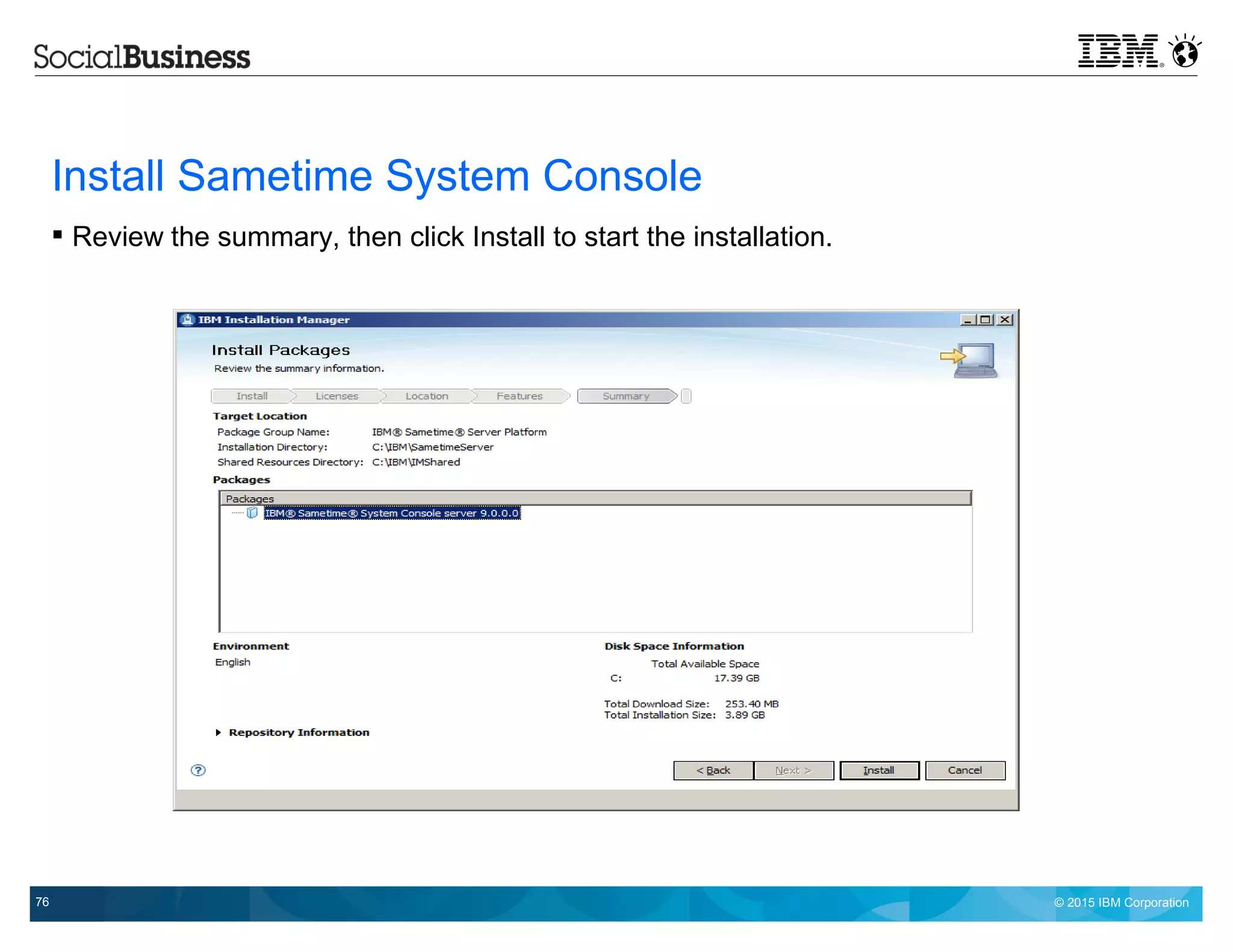Select the Summary wizard step
The width and height of the screenshot is (1233, 952).
pyautogui.click(x=626, y=396)
